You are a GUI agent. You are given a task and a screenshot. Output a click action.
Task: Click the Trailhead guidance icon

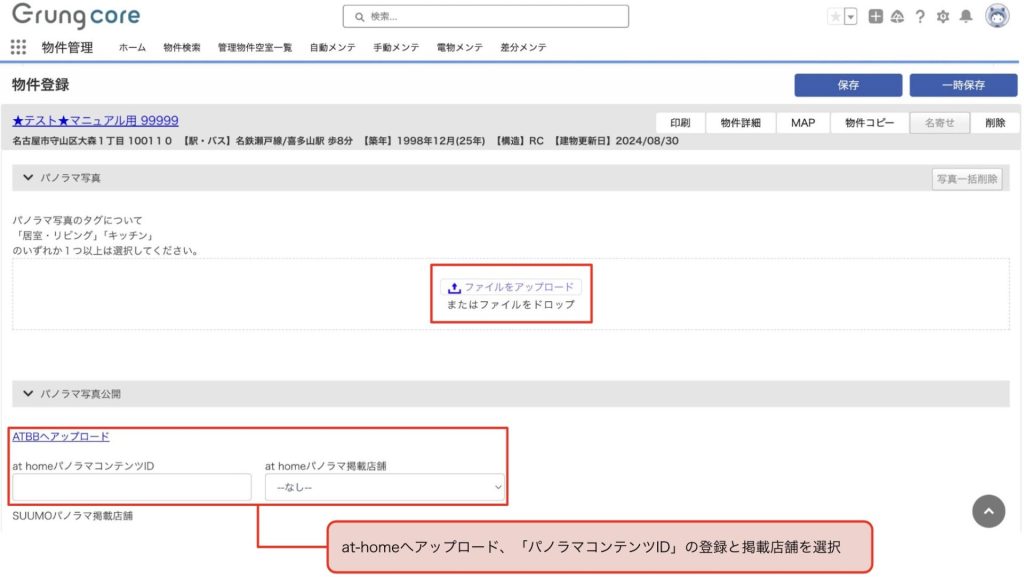click(897, 16)
